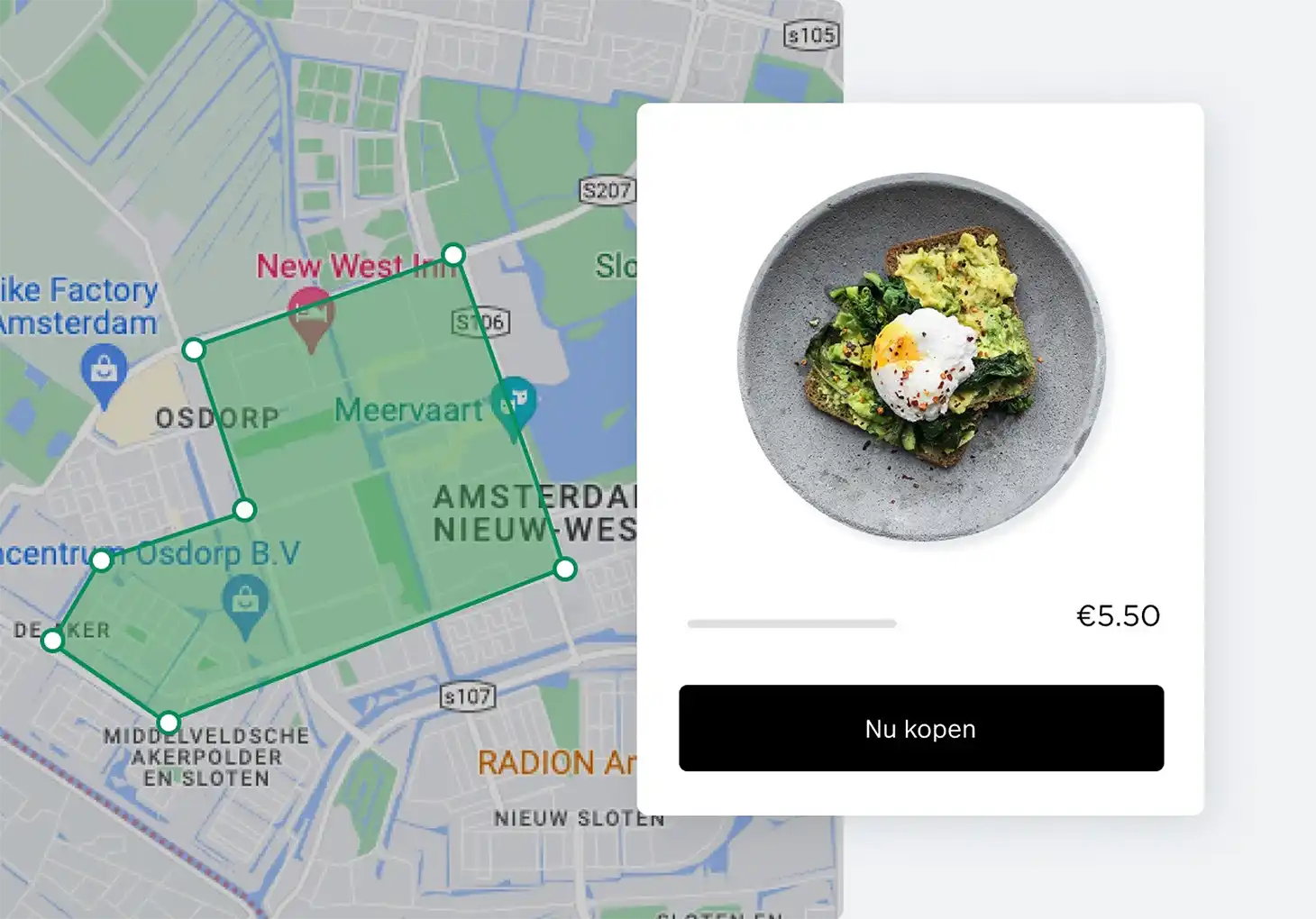This screenshot has width=1316, height=919.
Task: Click the grey product name placeholder bar
Action: pos(791,623)
